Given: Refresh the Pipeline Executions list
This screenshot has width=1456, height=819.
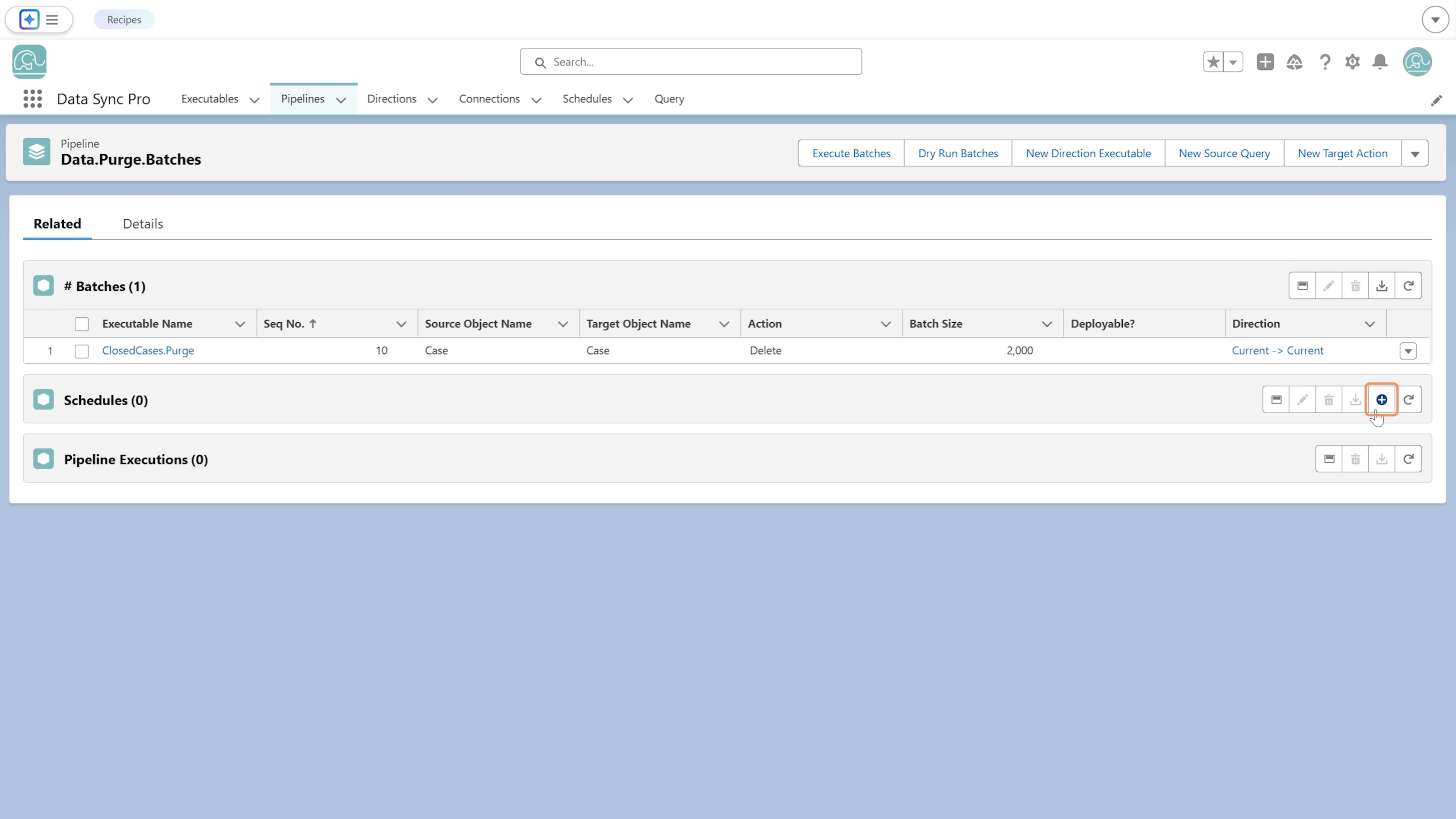Looking at the screenshot, I should (x=1408, y=459).
